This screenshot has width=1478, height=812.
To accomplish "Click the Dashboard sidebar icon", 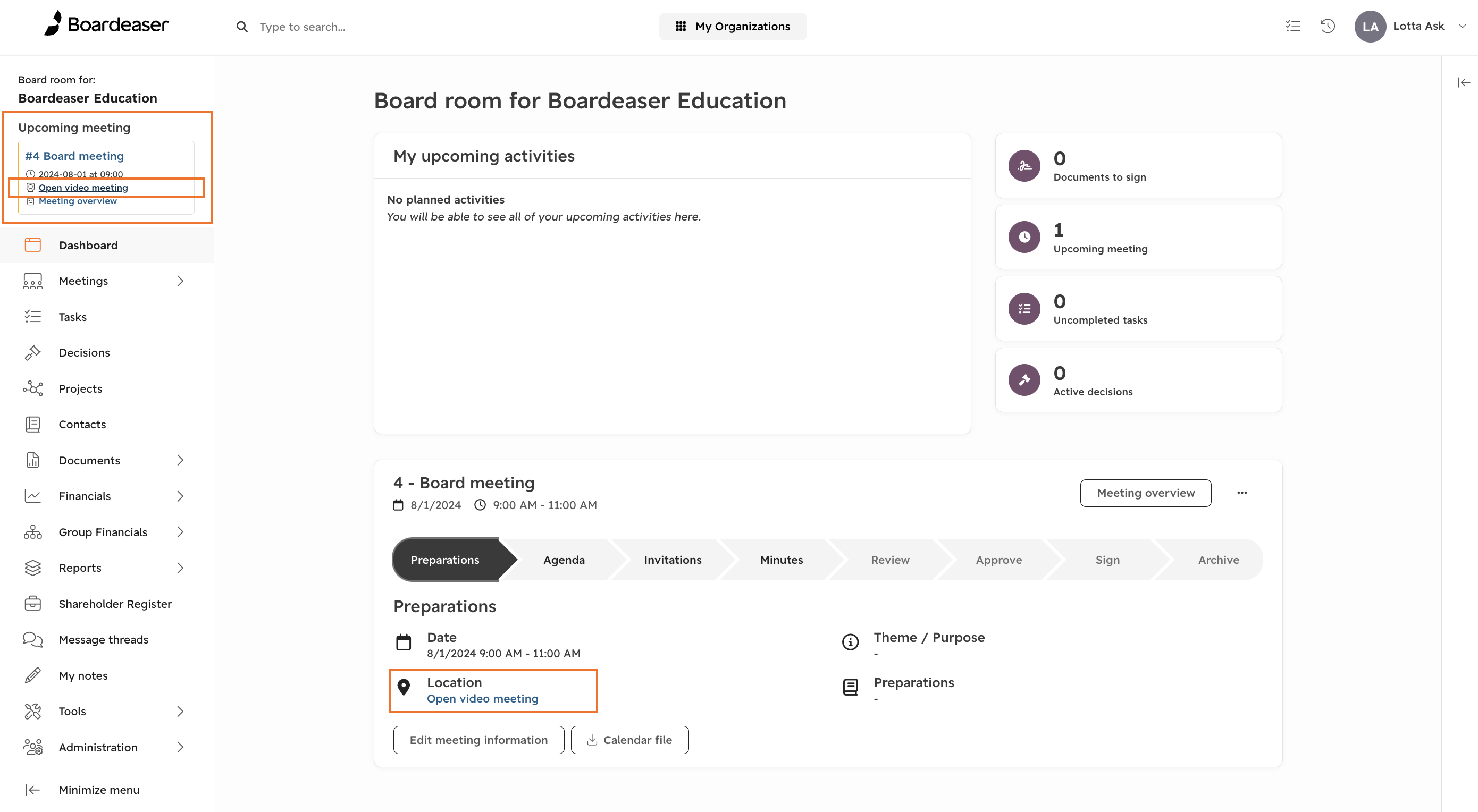I will click(x=33, y=245).
